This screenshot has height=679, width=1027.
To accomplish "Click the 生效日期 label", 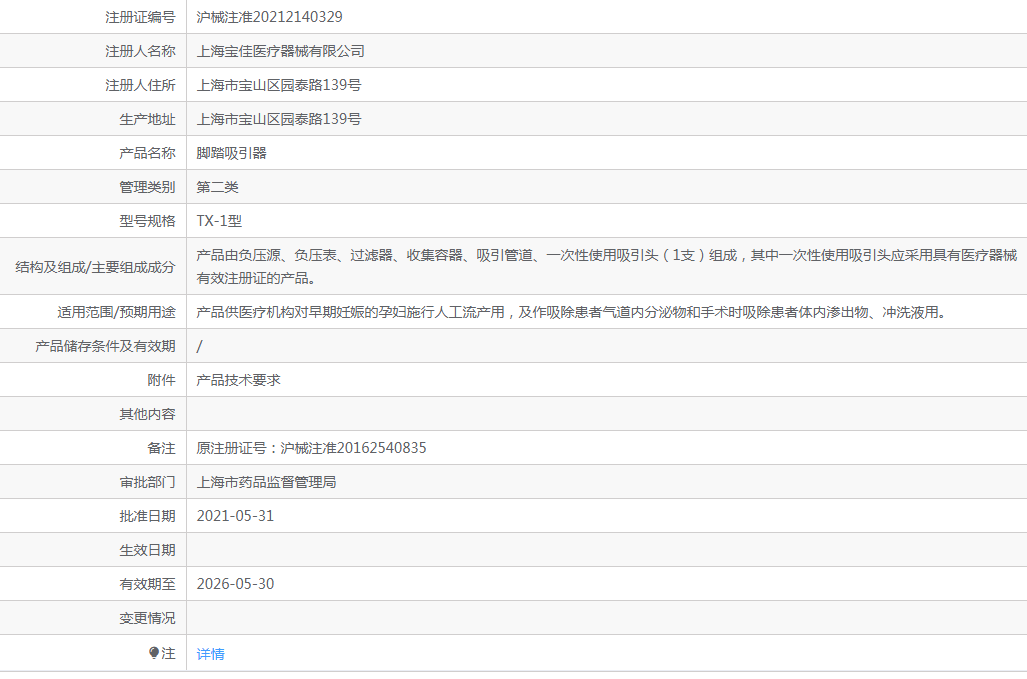I will pos(147,550).
